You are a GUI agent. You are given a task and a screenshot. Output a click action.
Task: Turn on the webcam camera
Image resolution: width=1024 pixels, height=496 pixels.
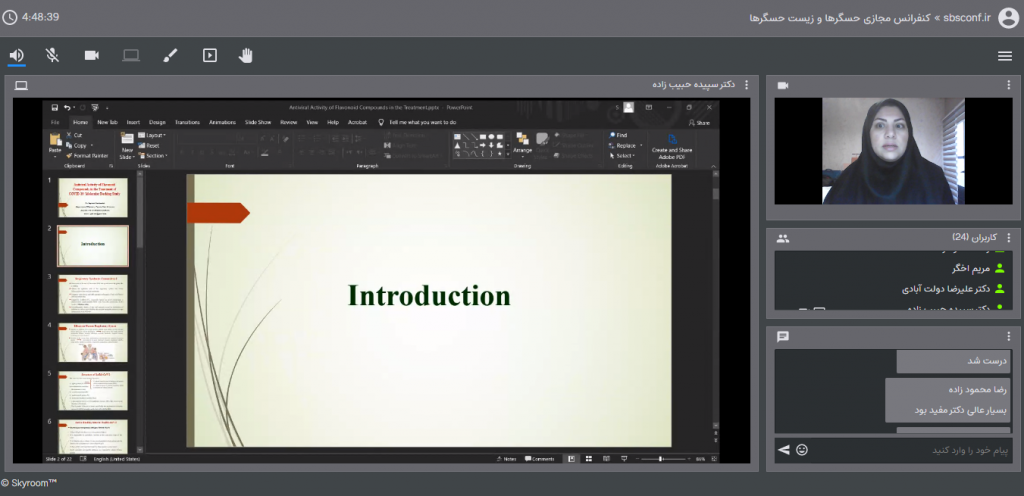click(x=91, y=56)
